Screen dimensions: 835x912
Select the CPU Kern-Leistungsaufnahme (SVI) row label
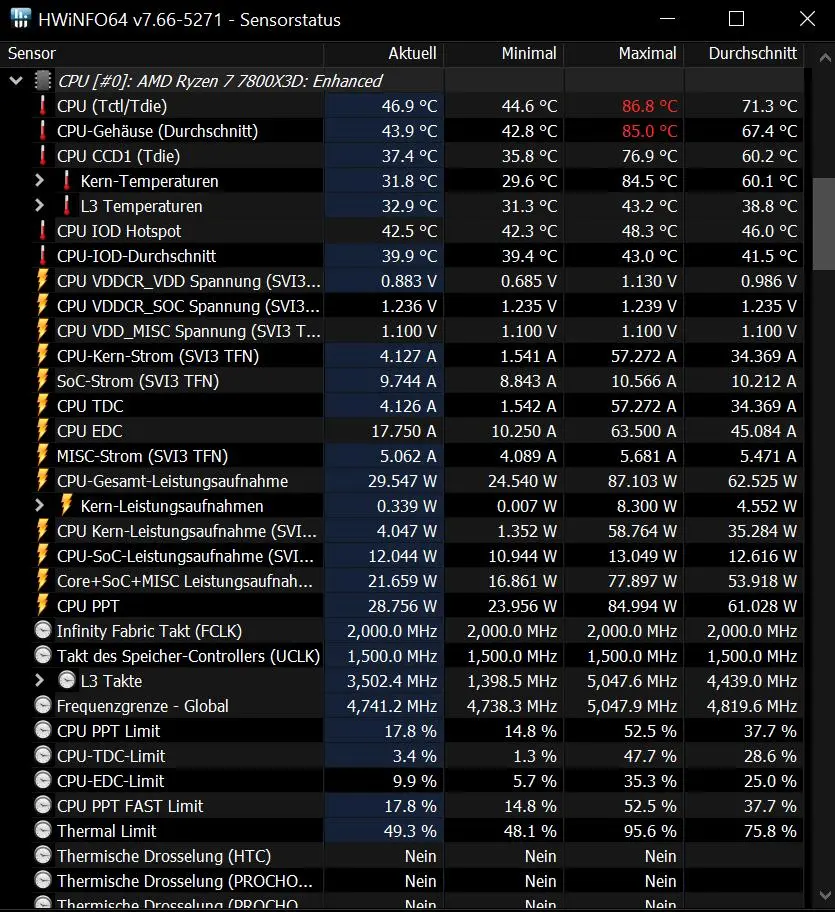point(187,531)
